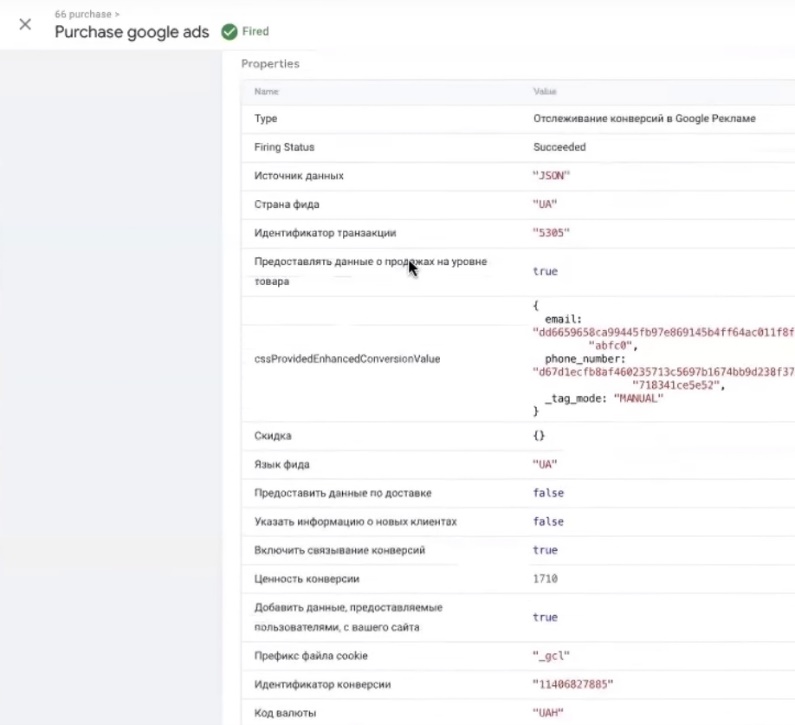The height and width of the screenshot is (725, 795).
Task: Click the "JSON" data source value
Action: coord(551,176)
